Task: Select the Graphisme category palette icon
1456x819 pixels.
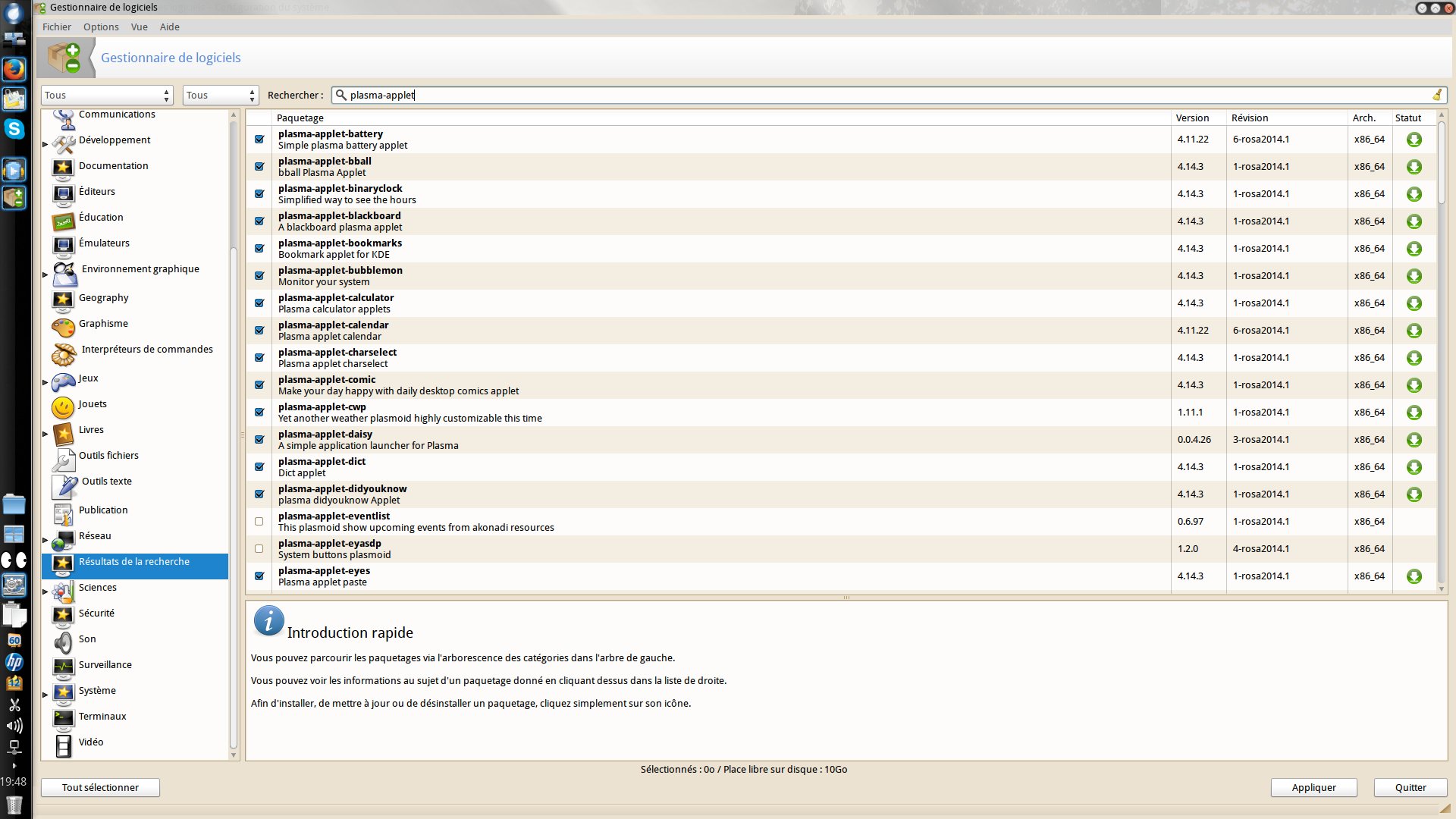Action: (64, 328)
